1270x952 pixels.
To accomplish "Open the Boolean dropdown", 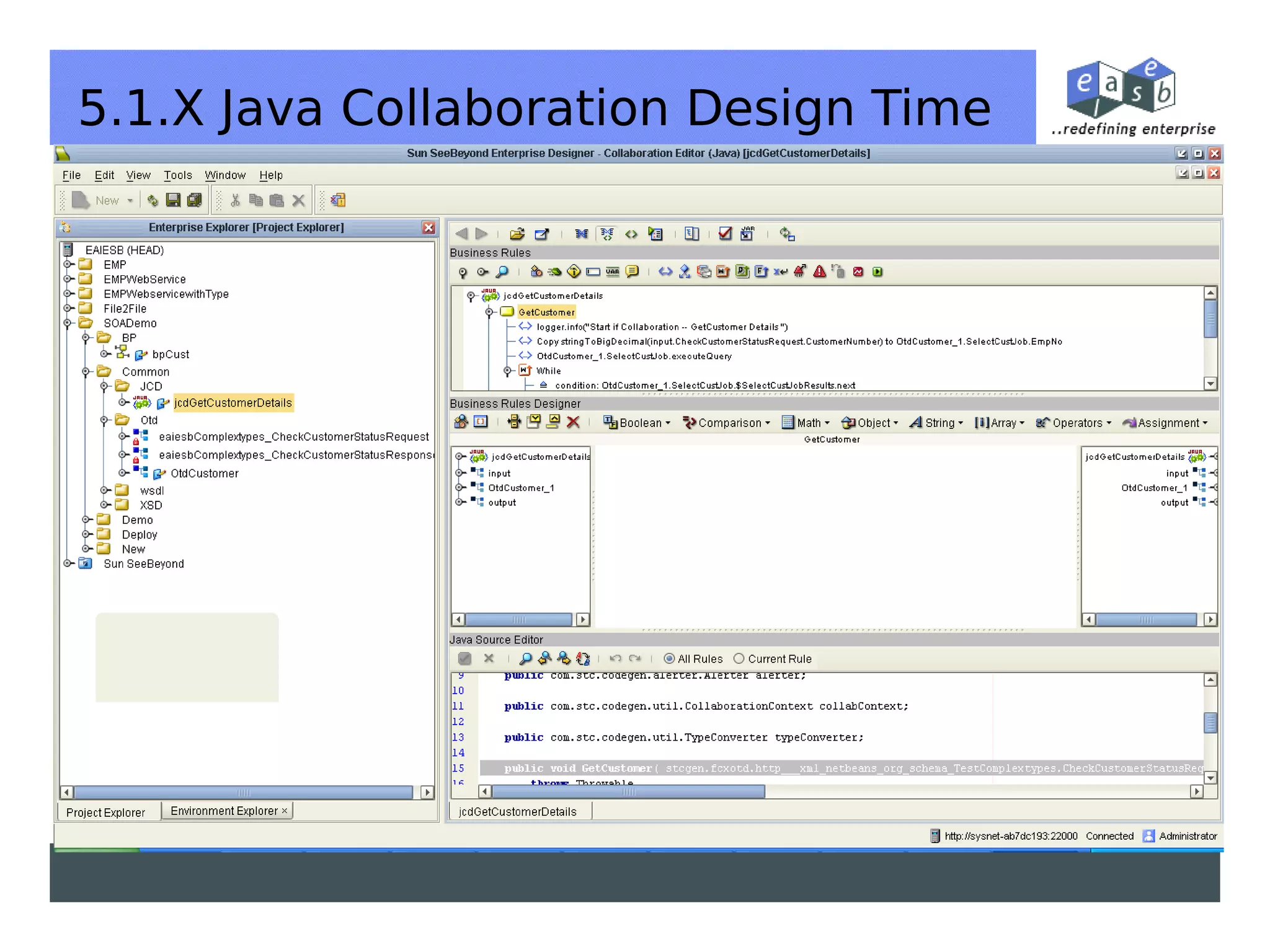I will pyautogui.click(x=637, y=423).
